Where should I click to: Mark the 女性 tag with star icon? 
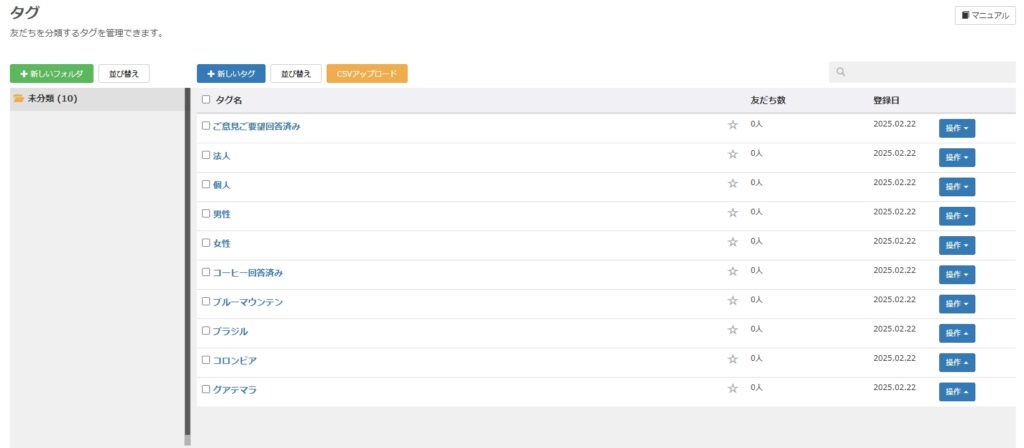732,243
